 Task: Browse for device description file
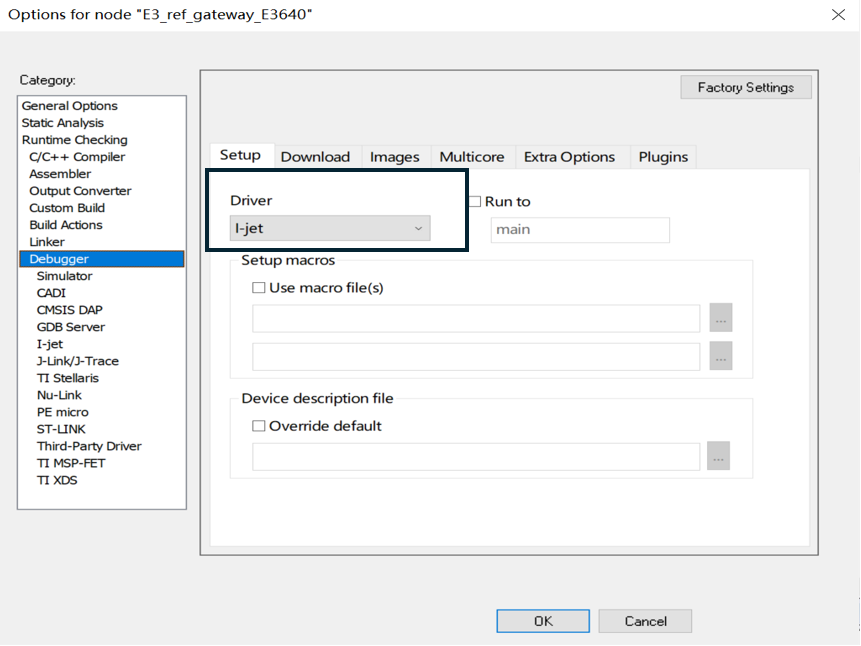718,456
